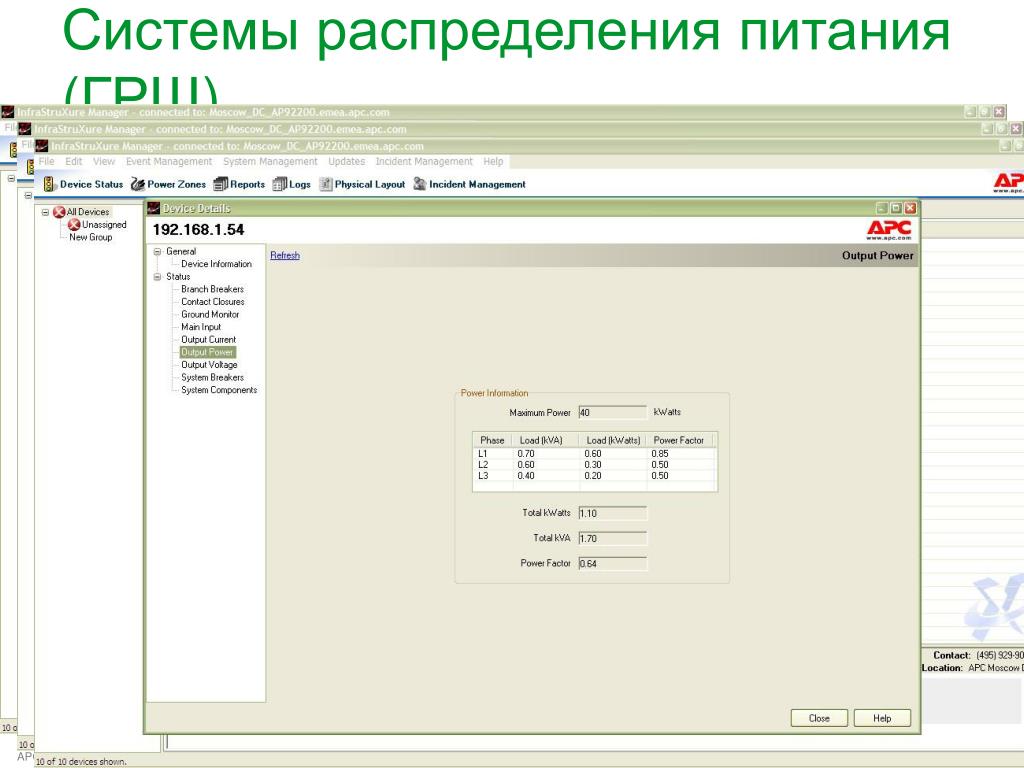Click the Phase column header
The height and width of the screenshot is (768, 1024).
click(492, 440)
